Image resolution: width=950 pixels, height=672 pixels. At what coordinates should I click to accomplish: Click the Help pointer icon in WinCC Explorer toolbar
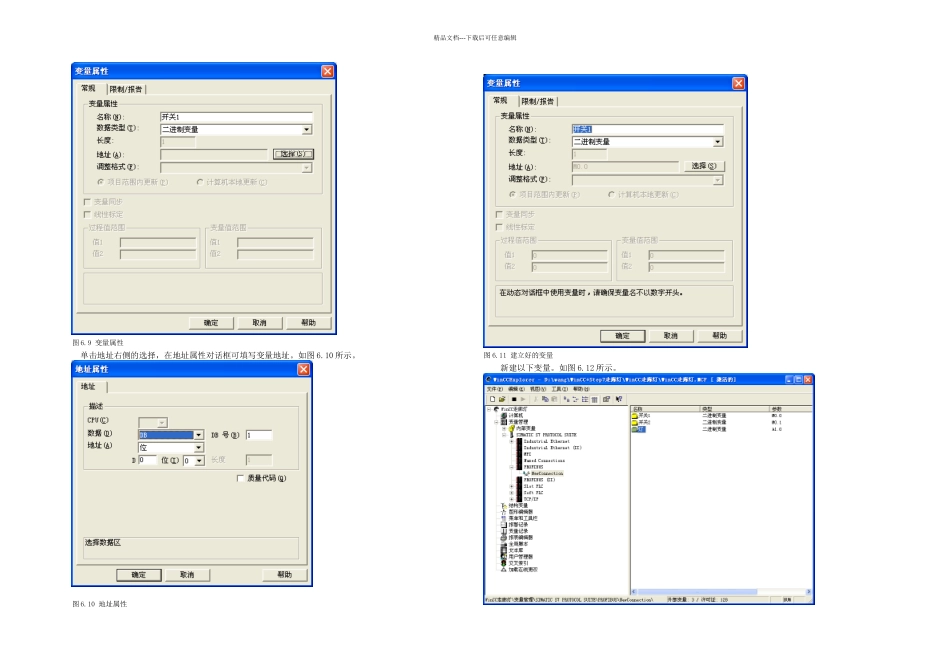pyautogui.click(x=619, y=399)
